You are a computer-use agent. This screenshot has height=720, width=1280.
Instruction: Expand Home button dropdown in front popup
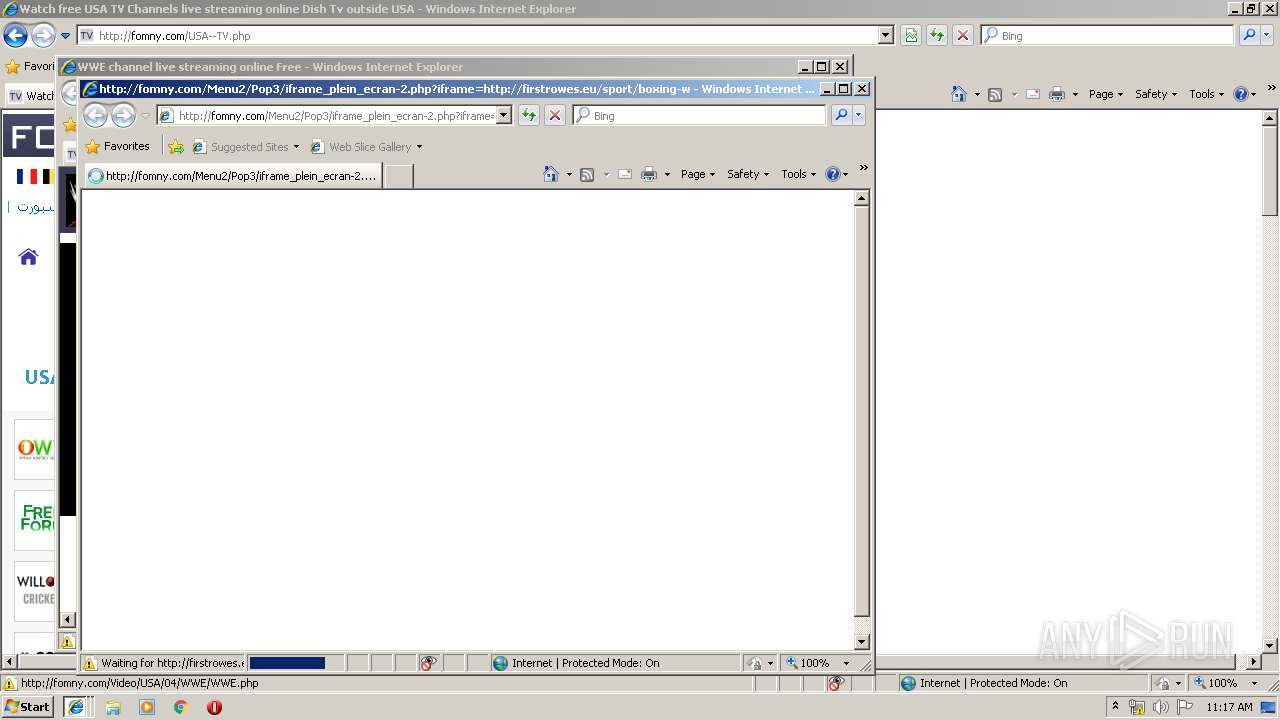(569, 175)
